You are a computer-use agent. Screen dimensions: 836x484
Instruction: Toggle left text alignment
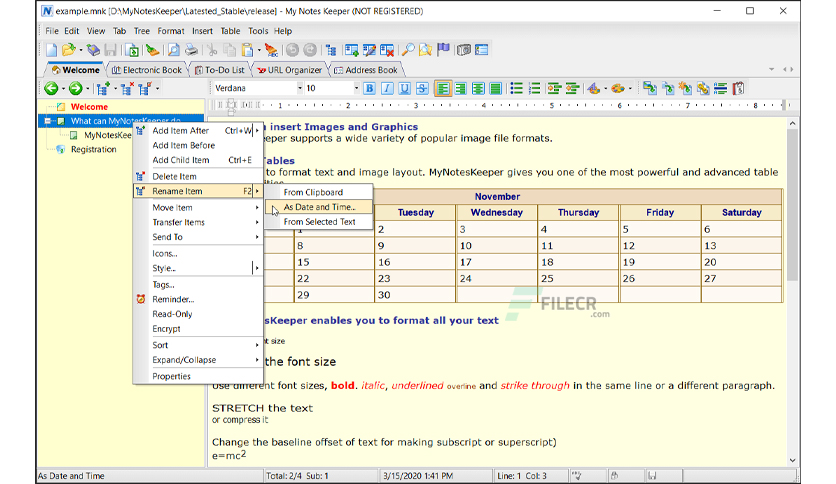(443, 88)
